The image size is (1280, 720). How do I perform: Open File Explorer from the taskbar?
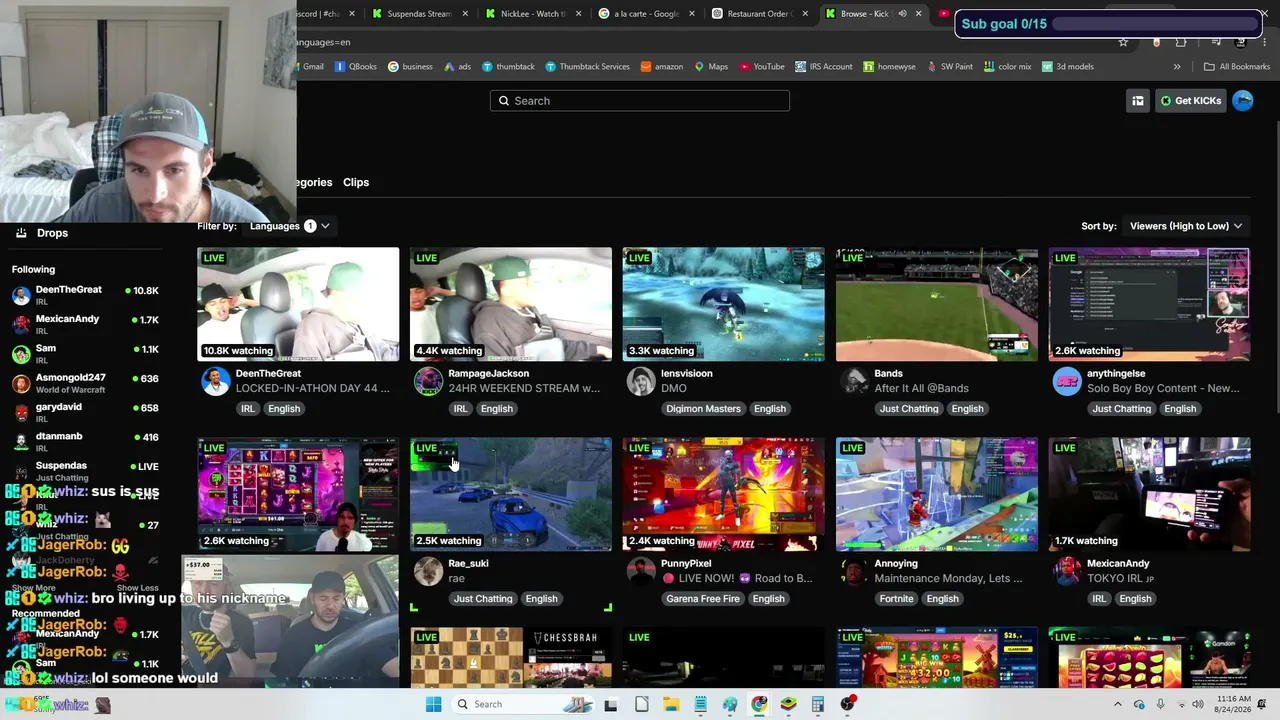pyautogui.click(x=671, y=704)
